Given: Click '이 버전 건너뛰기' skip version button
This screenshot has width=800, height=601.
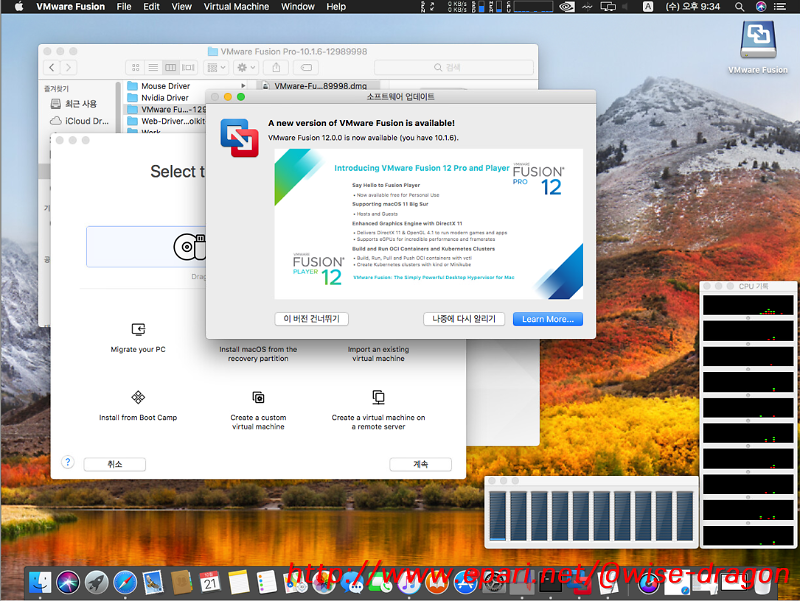Looking at the screenshot, I should coord(311,319).
